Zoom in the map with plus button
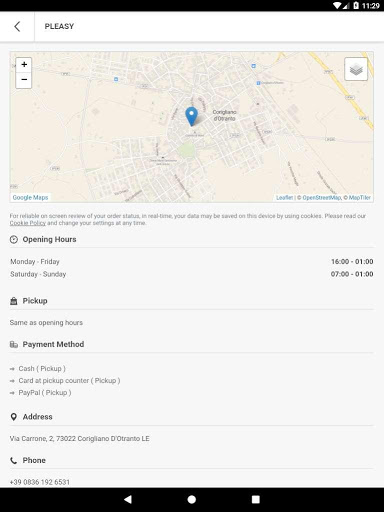Screen dimensions: 384x512 coord(24,65)
